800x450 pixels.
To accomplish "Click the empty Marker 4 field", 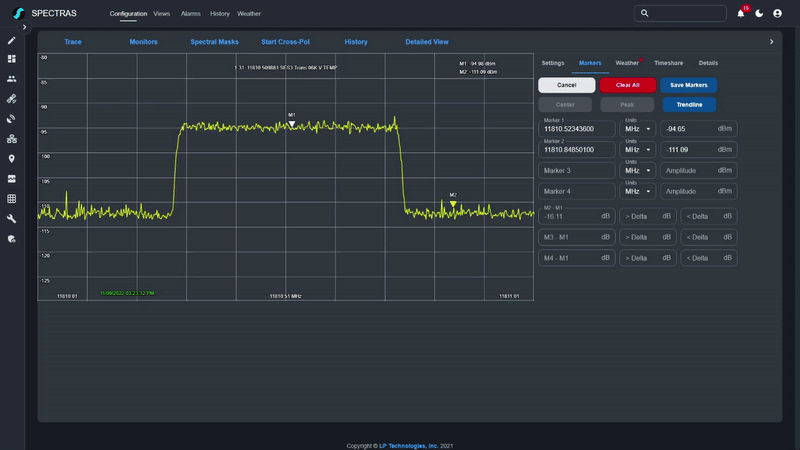I will coord(577,191).
